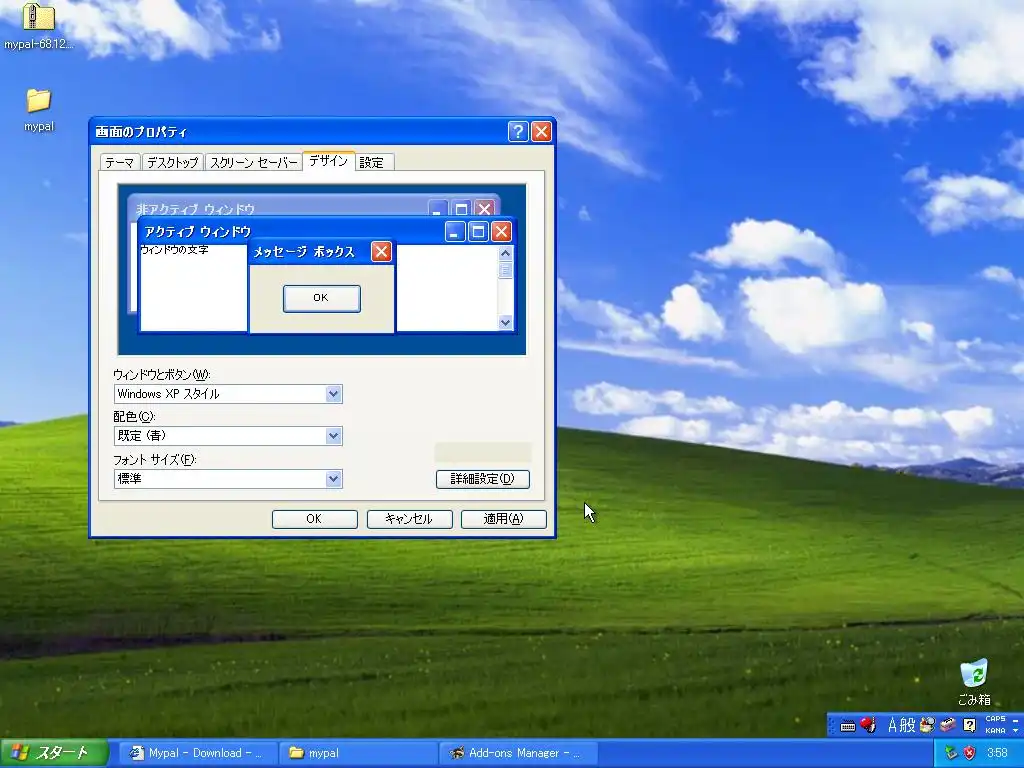Open the language bar options arrow
Image resolution: width=1024 pixels, height=768 pixels.
[1016, 731]
